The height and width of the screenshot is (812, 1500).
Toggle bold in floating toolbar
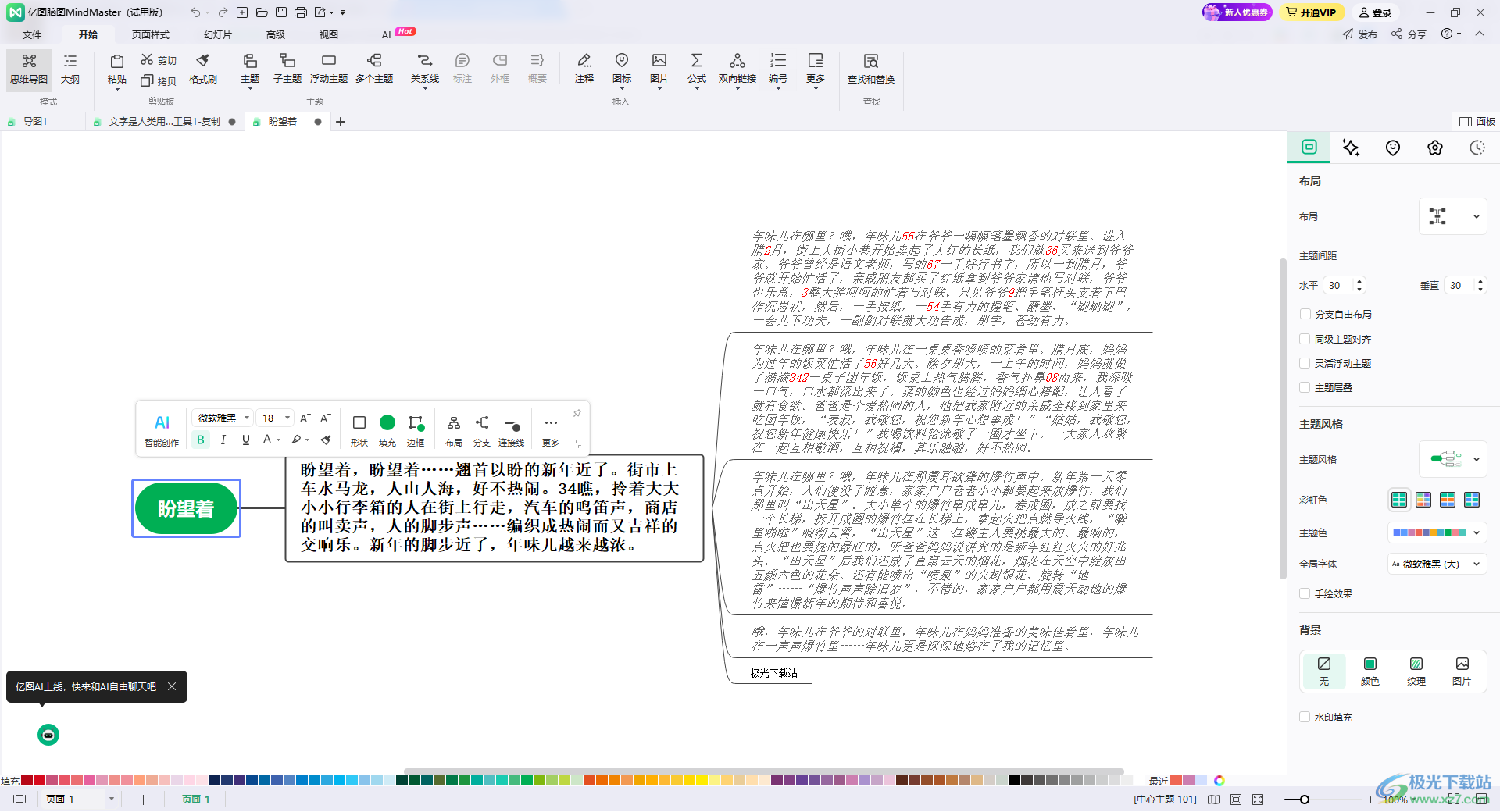201,440
